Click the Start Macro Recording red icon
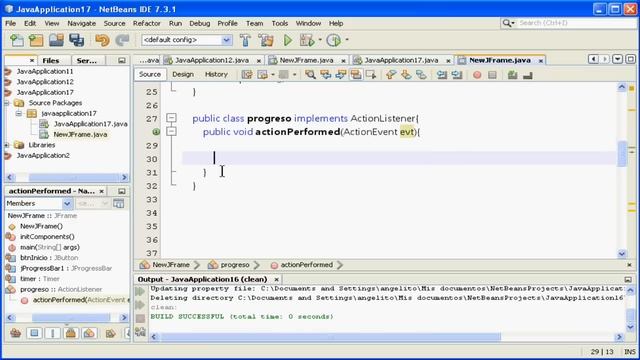 [x=477, y=75]
